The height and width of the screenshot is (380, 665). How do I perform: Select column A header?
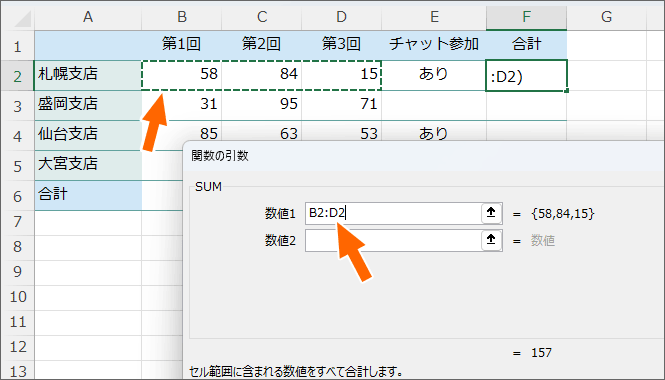coord(88,17)
